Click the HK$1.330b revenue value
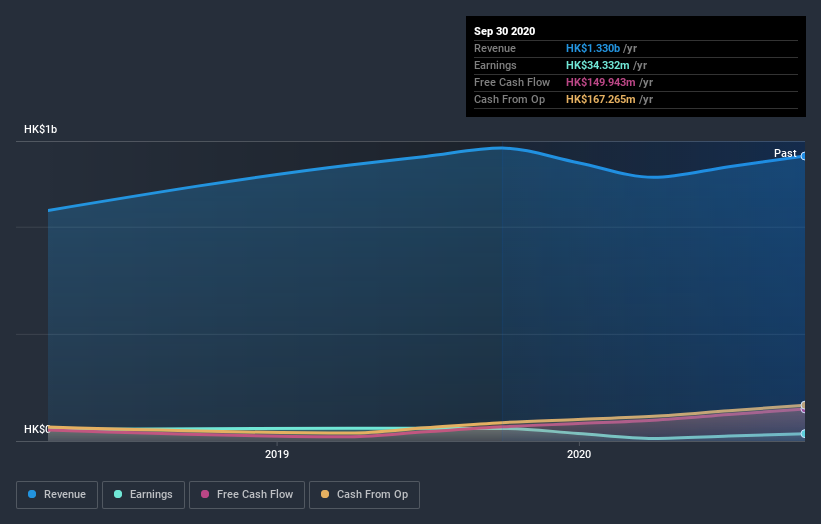Screen dimensions: 821x524 [x=593, y=48]
